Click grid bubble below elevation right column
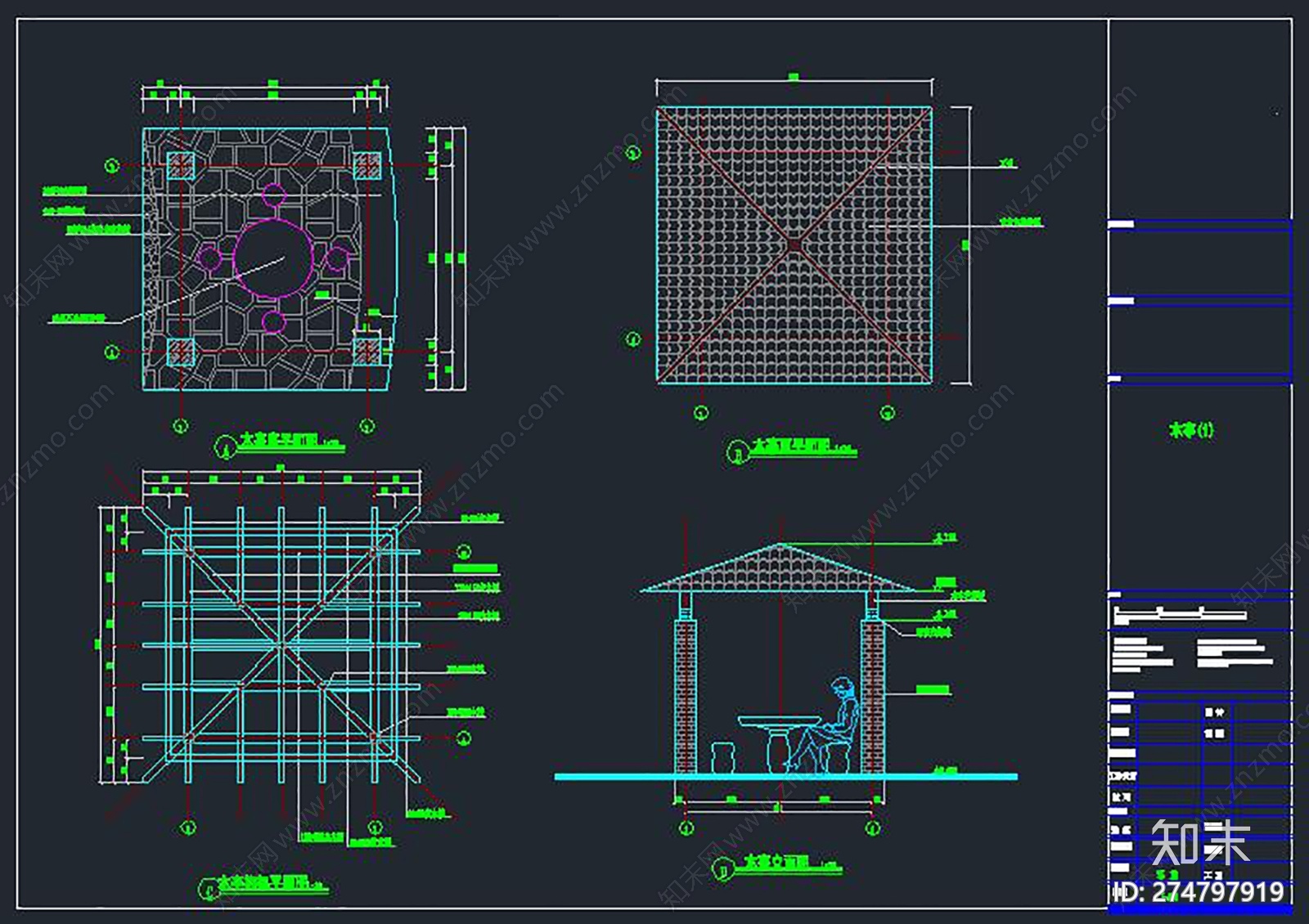1309x924 pixels. 873,829
